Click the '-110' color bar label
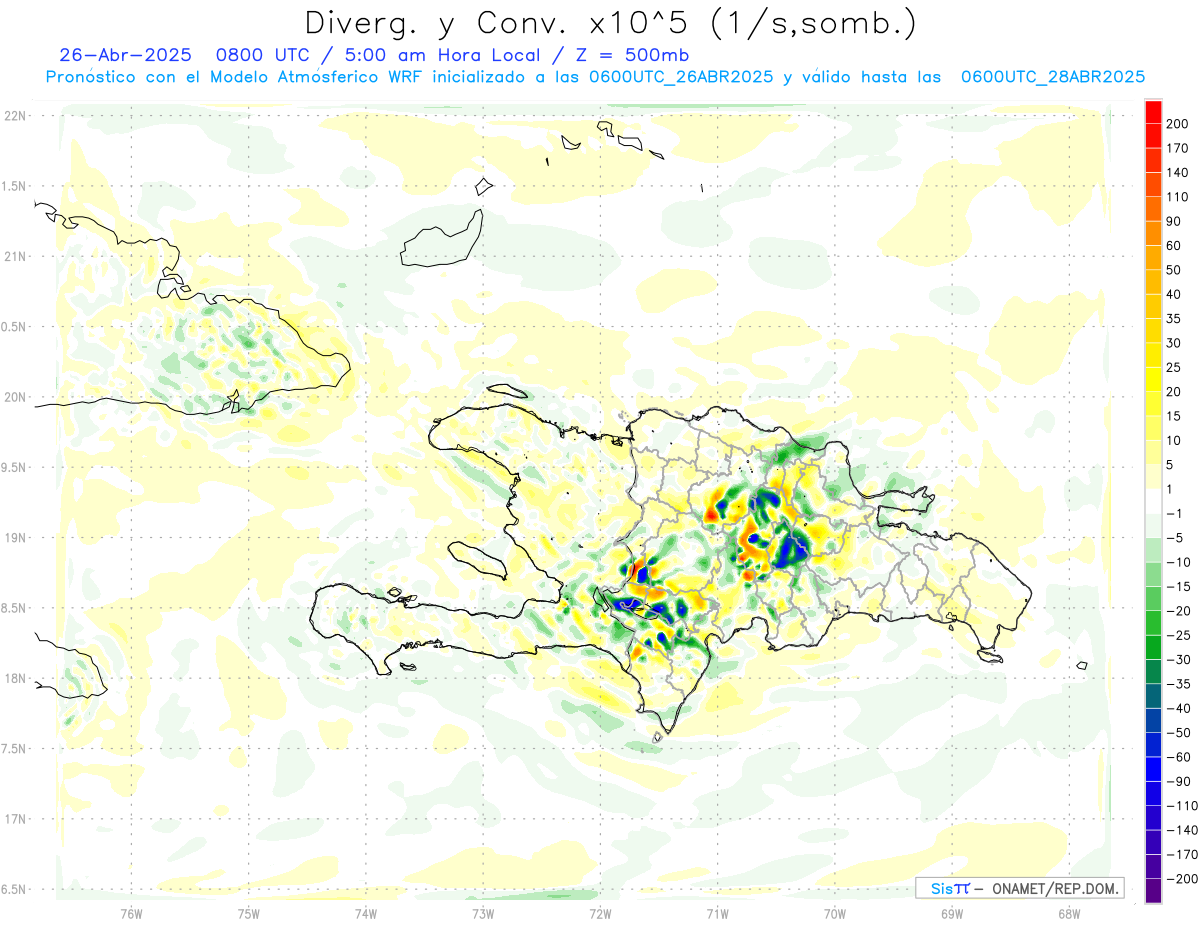The width and height of the screenshot is (1200, 927). click(1182, 806)
